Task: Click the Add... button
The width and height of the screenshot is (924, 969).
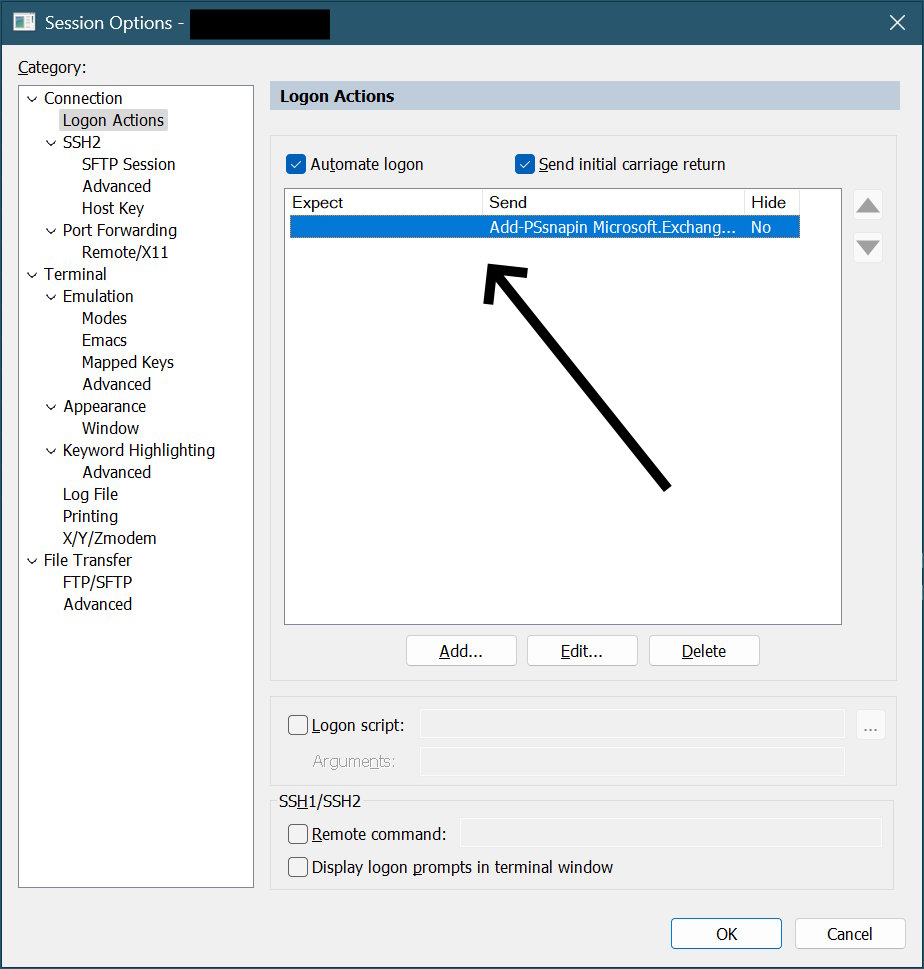Action: (461, 651)
